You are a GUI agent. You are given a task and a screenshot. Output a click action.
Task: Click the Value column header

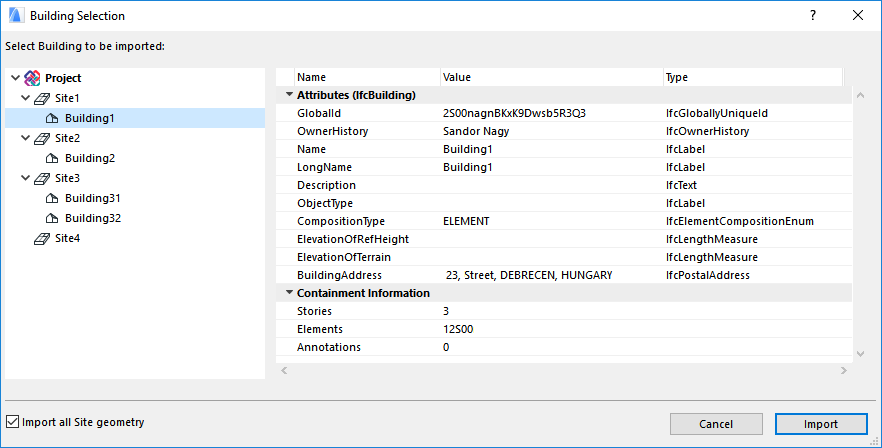point(550,77)
